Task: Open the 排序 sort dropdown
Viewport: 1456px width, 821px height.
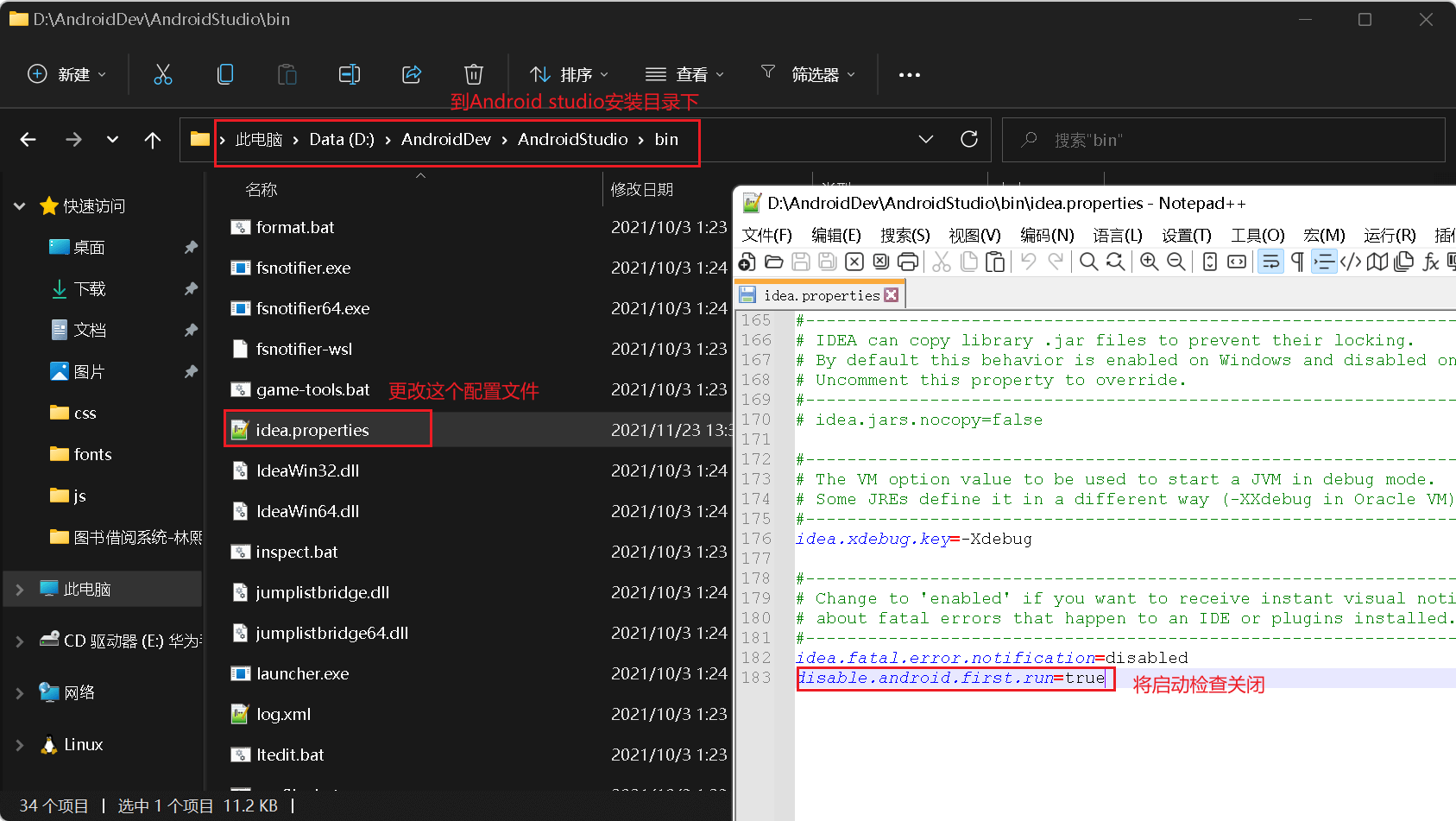Action: [x=570, y=74]
